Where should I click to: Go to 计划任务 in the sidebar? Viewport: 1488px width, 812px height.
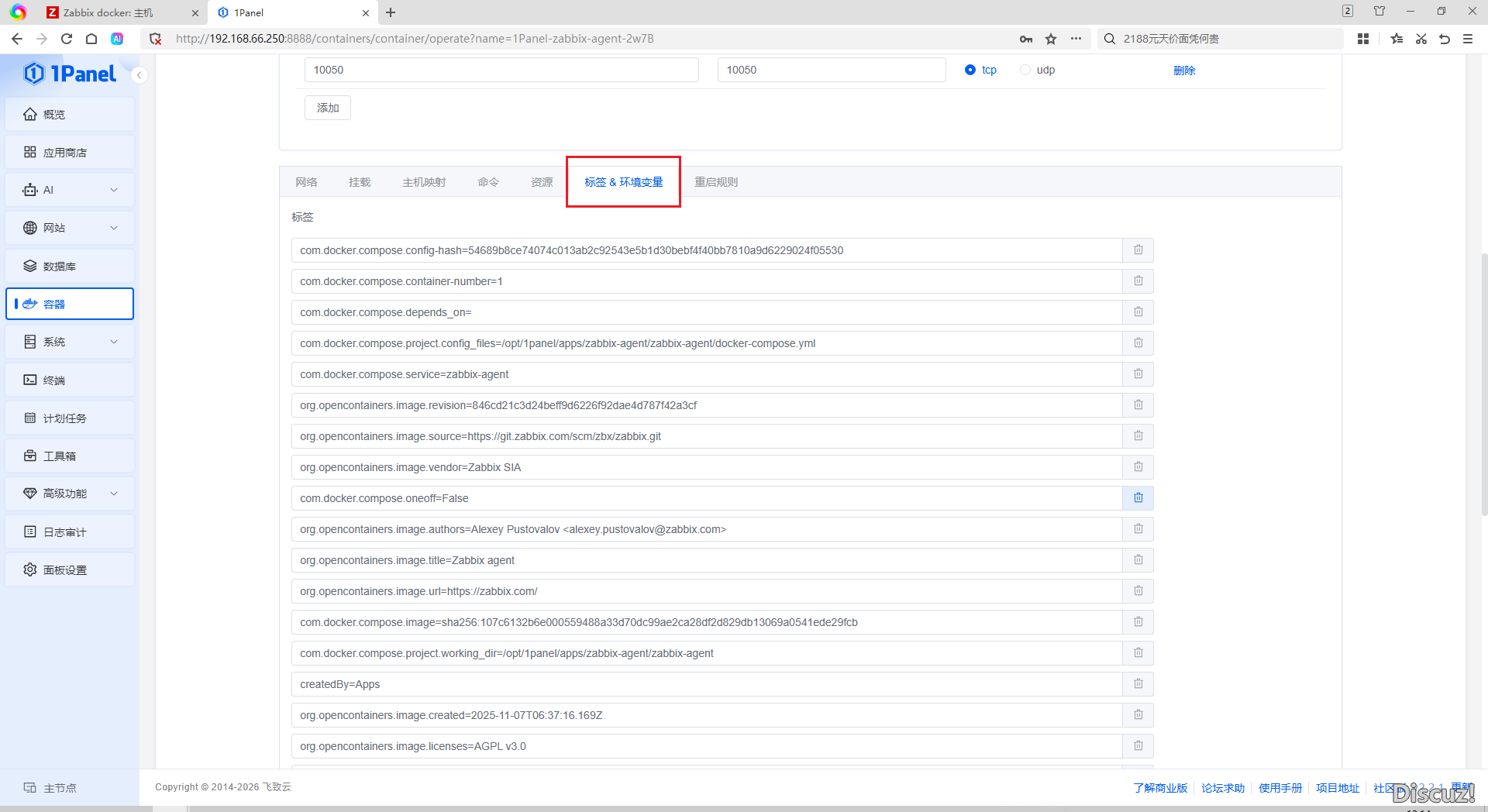tap(70, 418)
